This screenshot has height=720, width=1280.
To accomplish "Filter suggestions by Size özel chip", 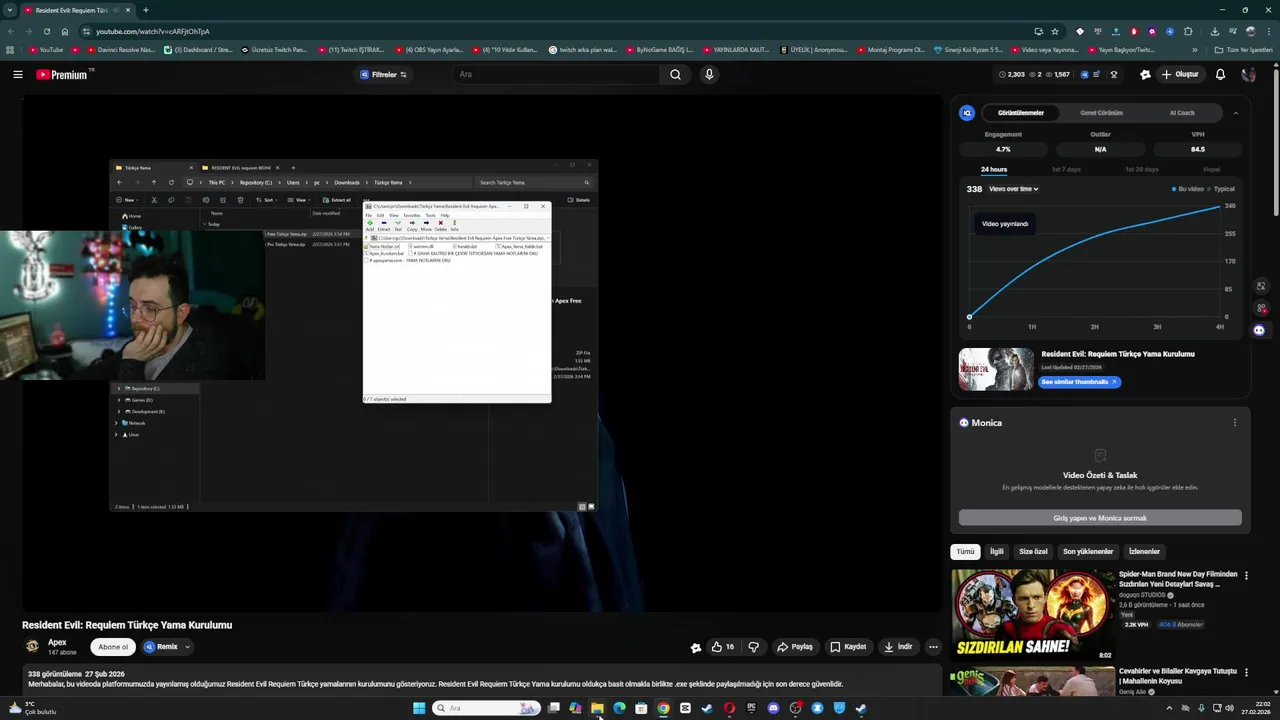I will [x=1033, y=552].
